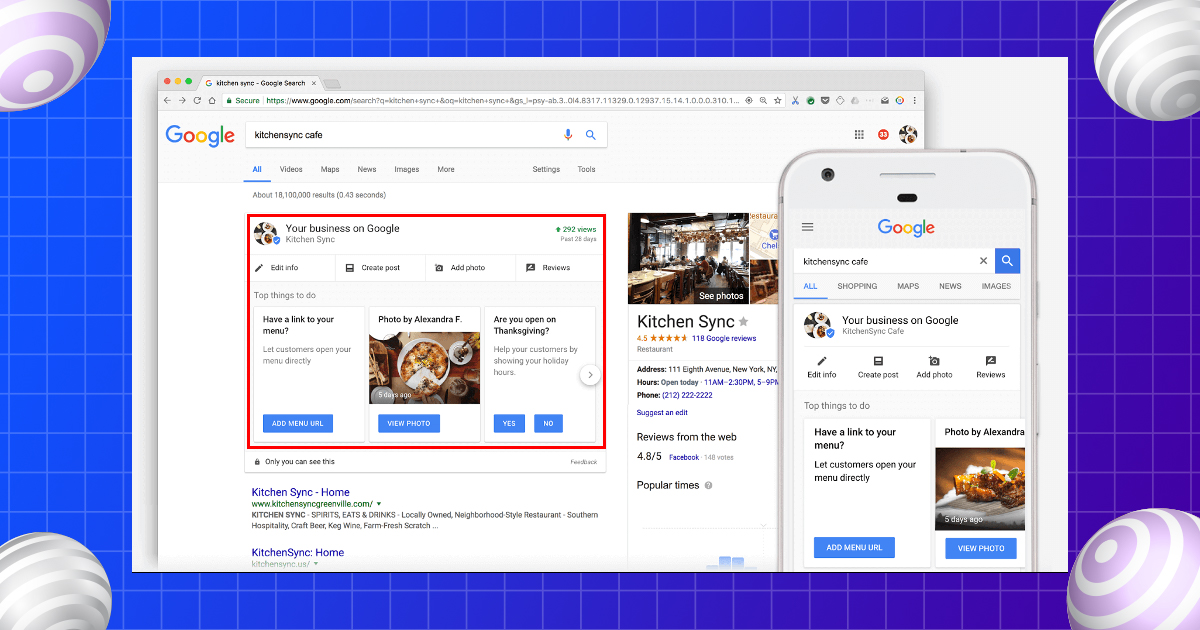Open the Videos search tab
The height and width of the screenshot is (630, 1200).
click(x=291, y=169)
